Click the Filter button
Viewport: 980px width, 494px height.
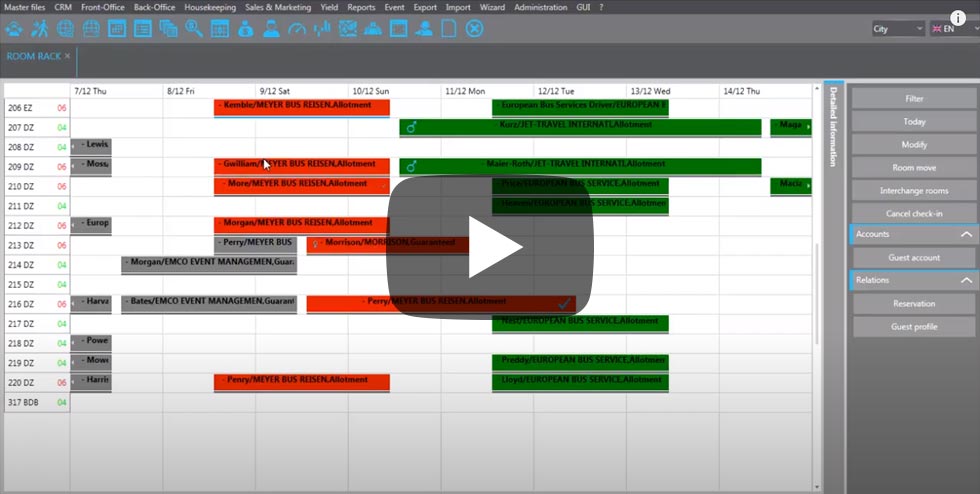(x=914, y=98)
